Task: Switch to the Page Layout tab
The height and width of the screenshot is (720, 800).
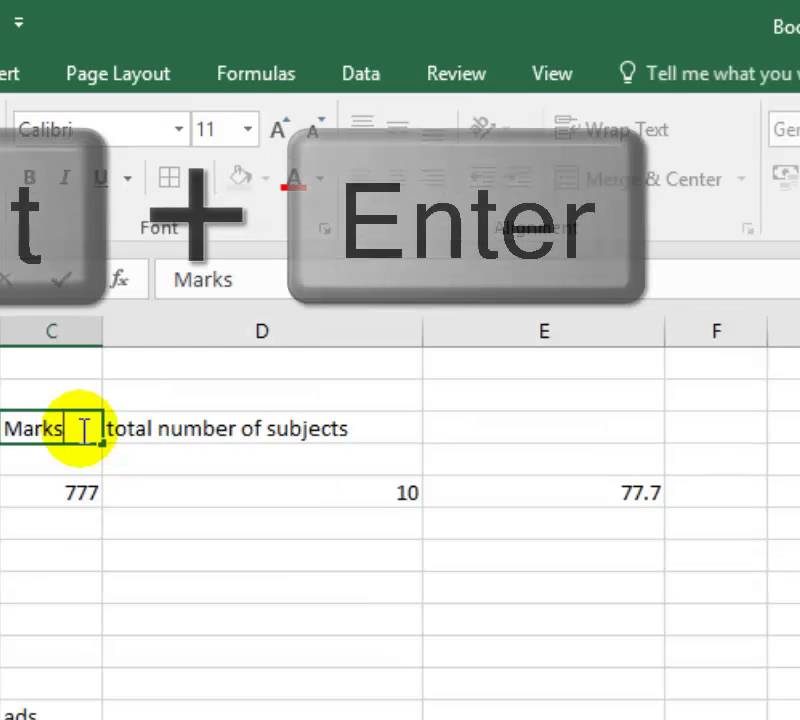Action: coord(118,74)
